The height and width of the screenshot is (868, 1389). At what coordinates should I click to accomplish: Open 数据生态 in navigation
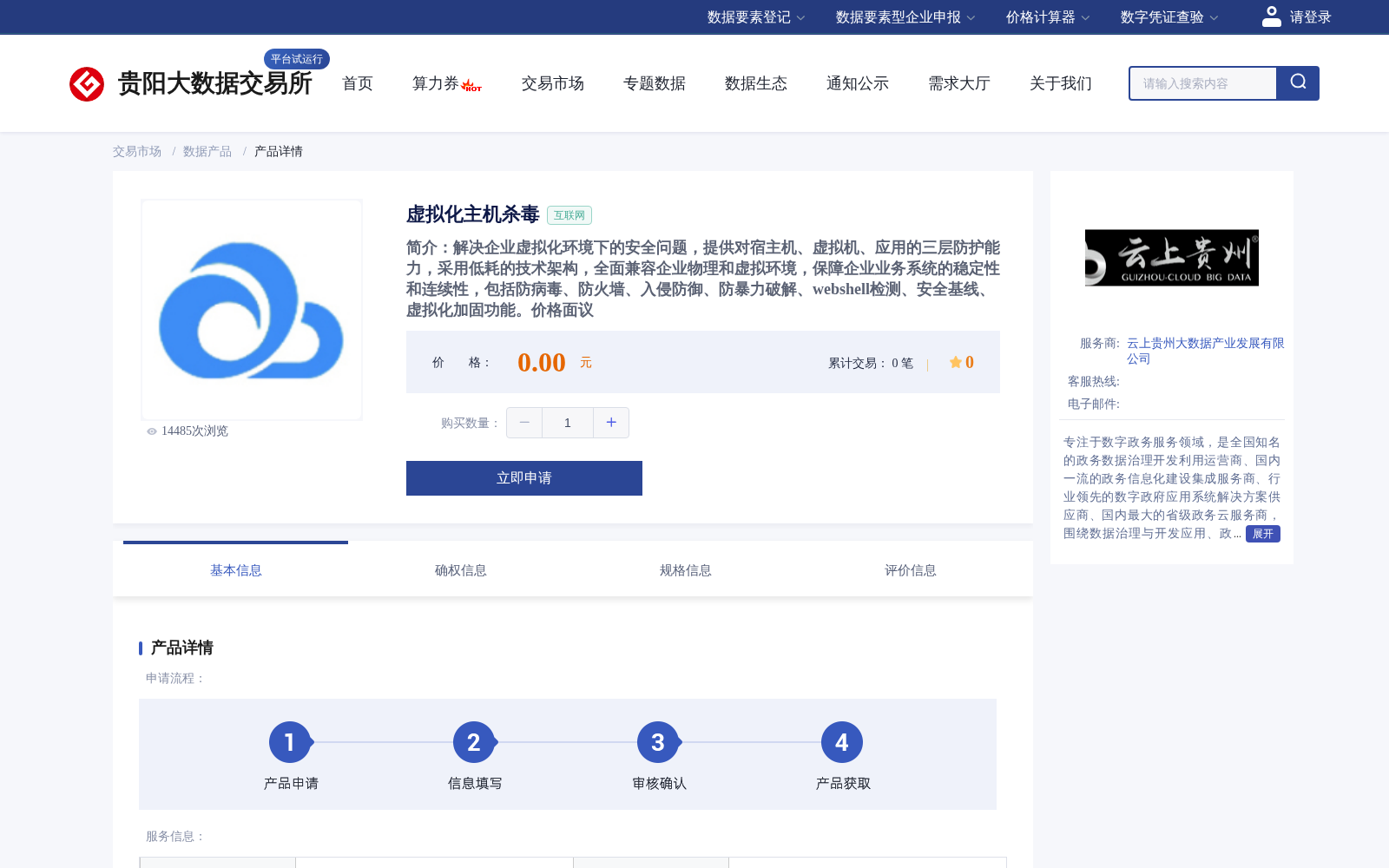(x=756, y=83)
